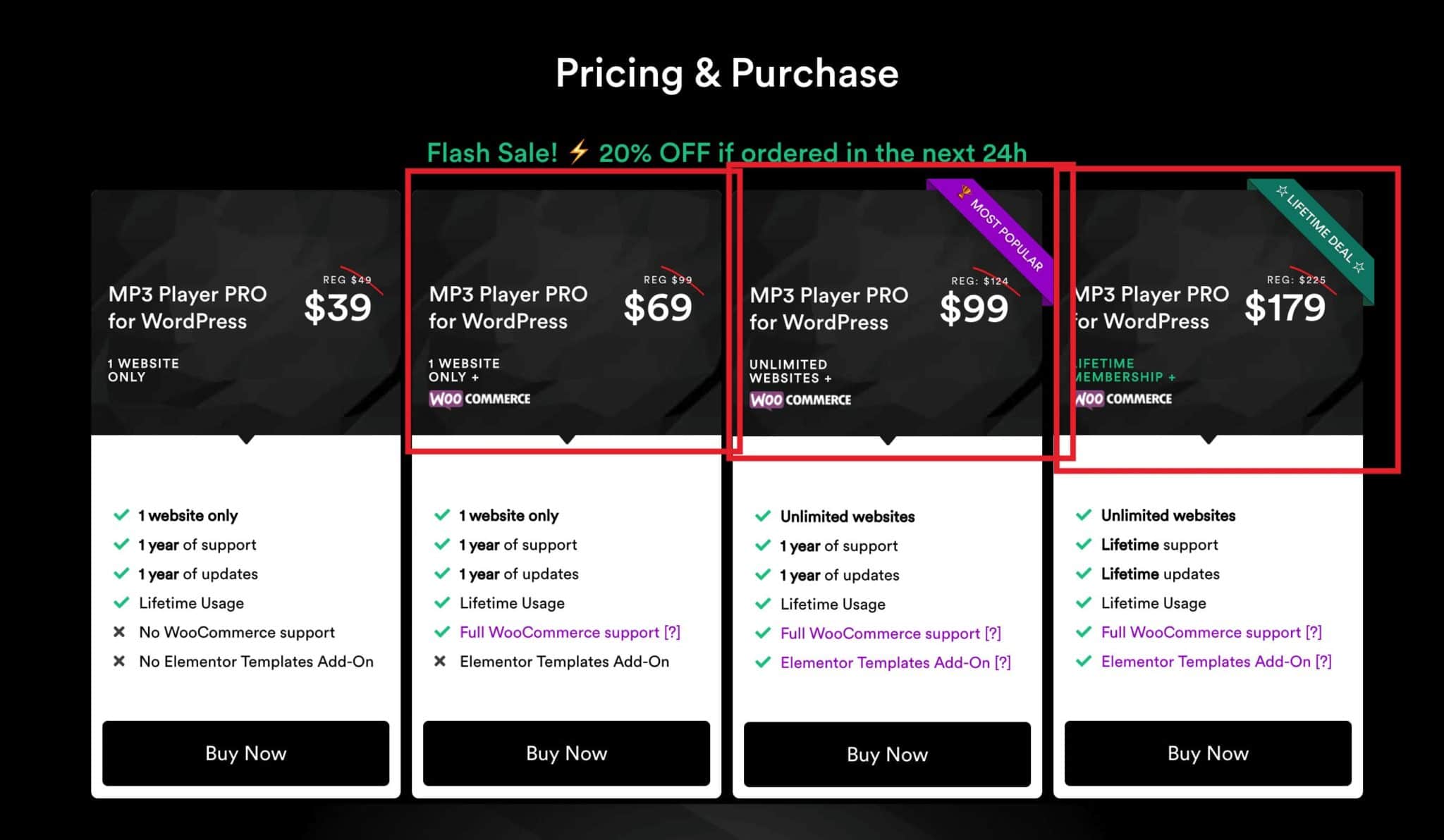The image size is (1444, 840).
Task: Click the Pricing & Purchase heading
Action: tap(727, 73)
